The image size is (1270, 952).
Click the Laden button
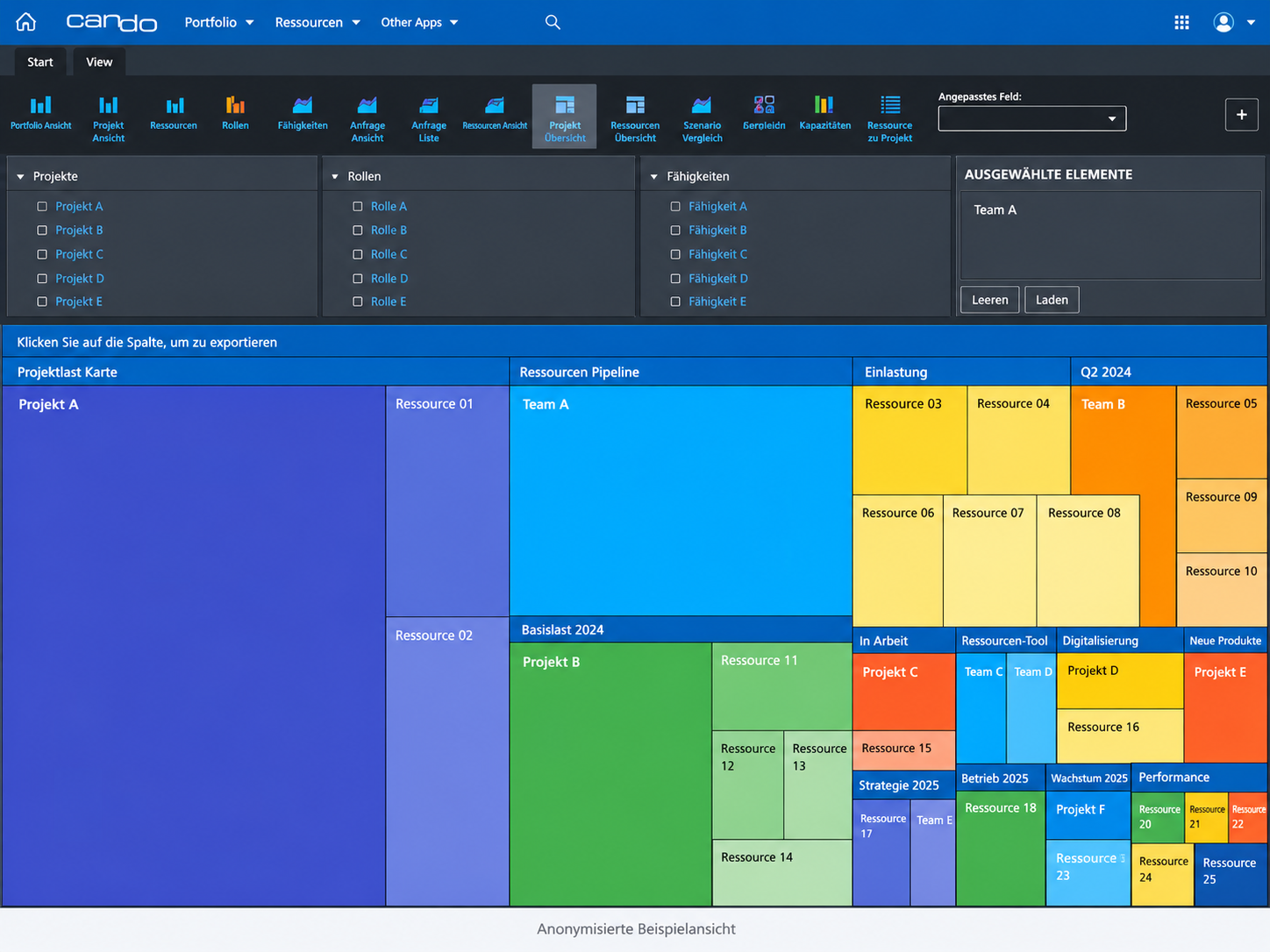pyautogui.click(x=1052, y=300)
